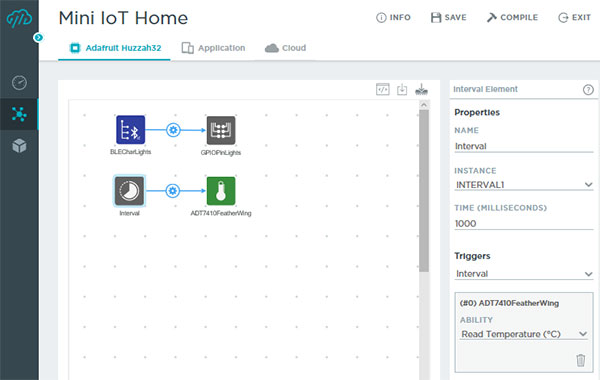Click the EXIT button
This screenshot has width=600, height=380.
coord(574,18)
